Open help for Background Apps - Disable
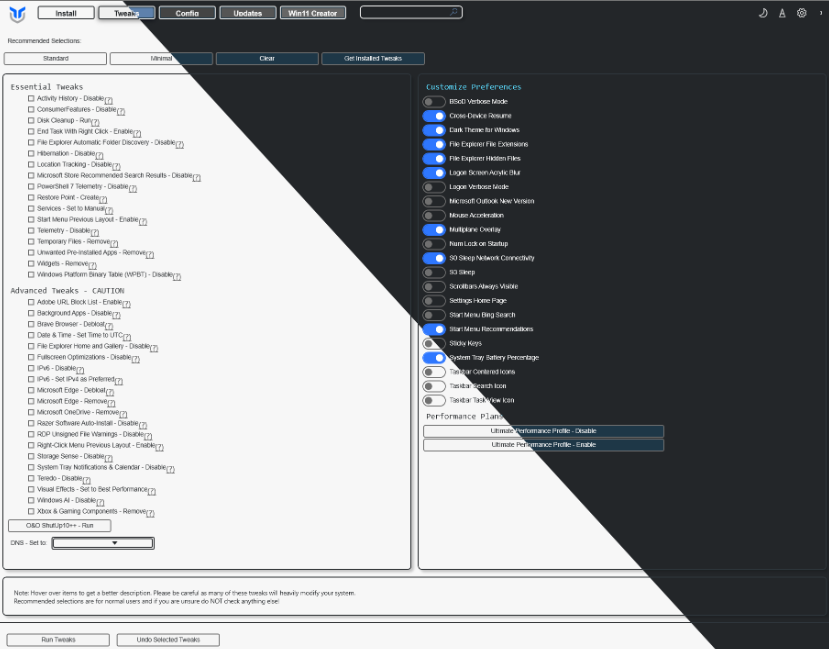Viewport: 829px width, 649px height. (x=116, y=315)
